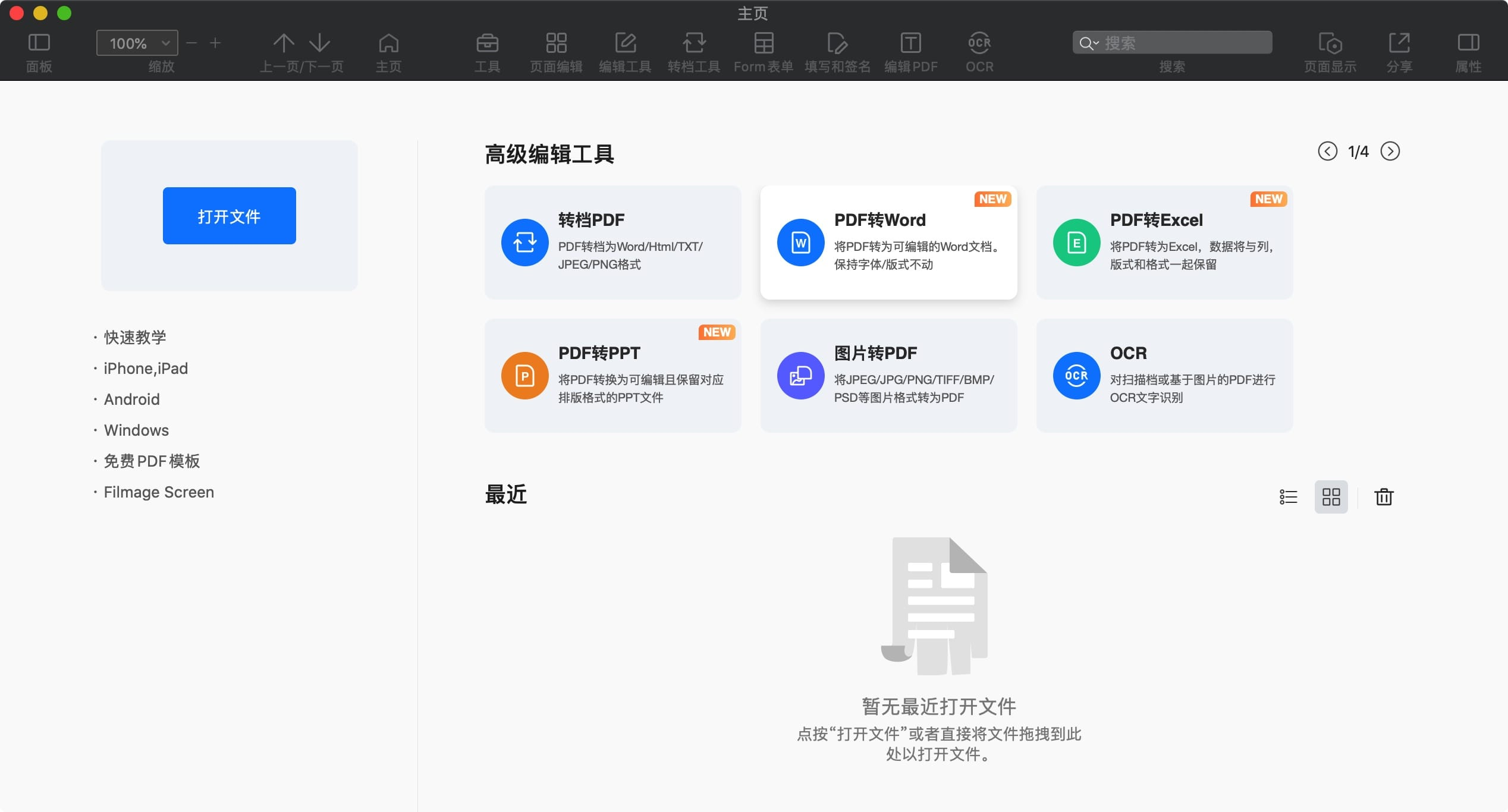Viewport: 1508px width, 812px height.
Task: Switch to grid view in 最近 section
Action: [x=1330, y=496]
